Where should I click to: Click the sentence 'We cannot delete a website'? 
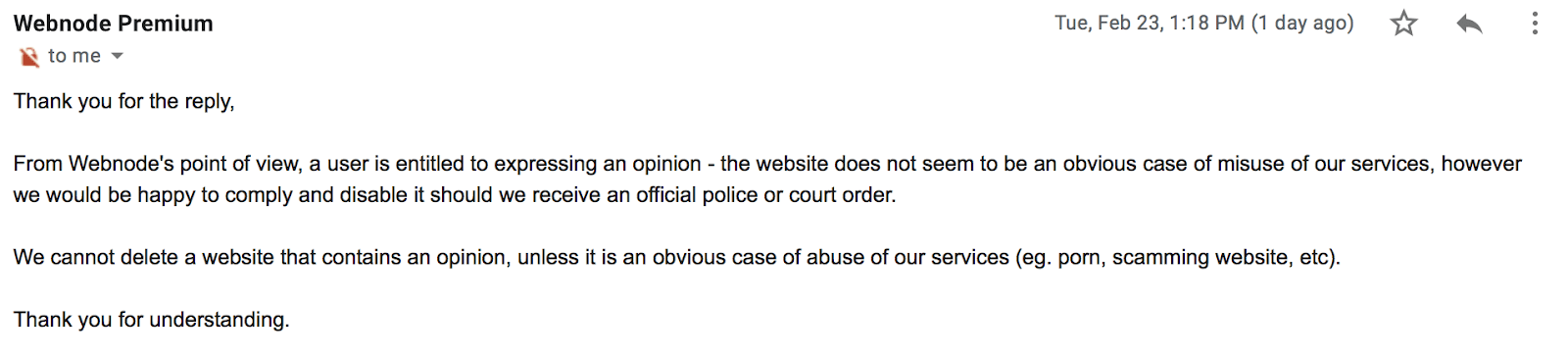(x=676, y=258)
